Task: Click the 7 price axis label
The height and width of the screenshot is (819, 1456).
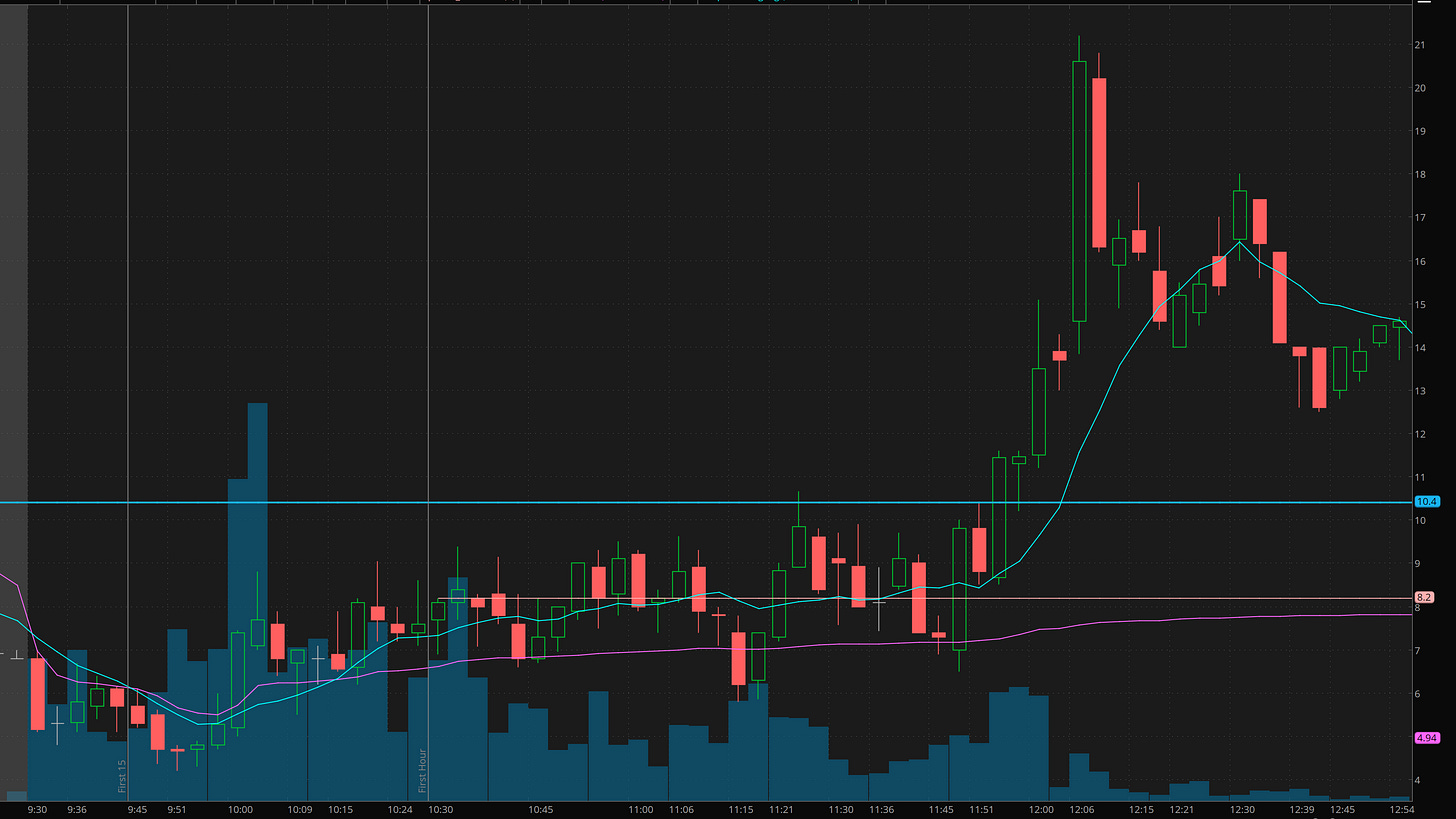Action: [1417, 650]
